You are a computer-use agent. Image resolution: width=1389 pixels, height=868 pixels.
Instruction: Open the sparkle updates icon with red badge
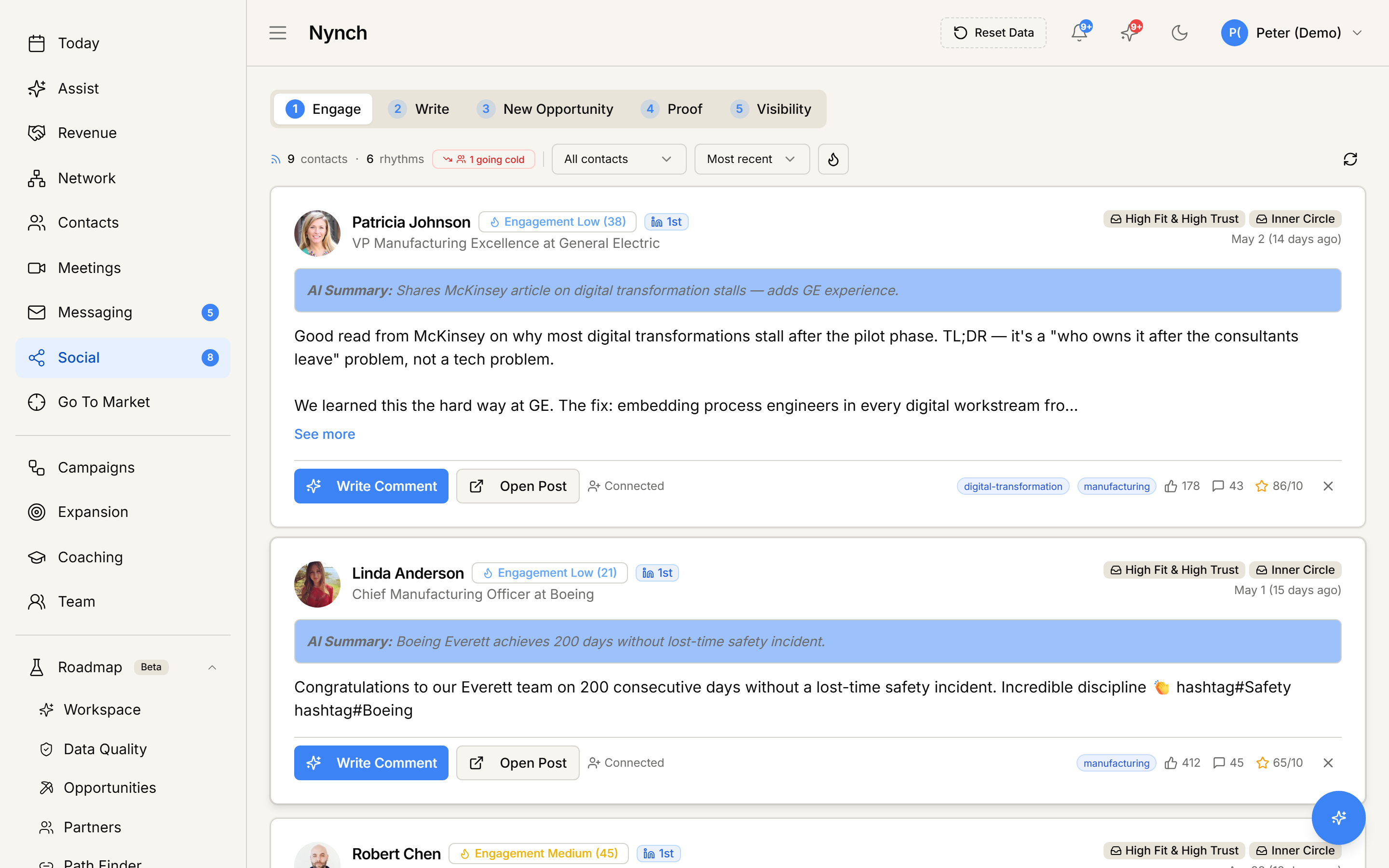pyautogui.click(x=1130, y=33)
